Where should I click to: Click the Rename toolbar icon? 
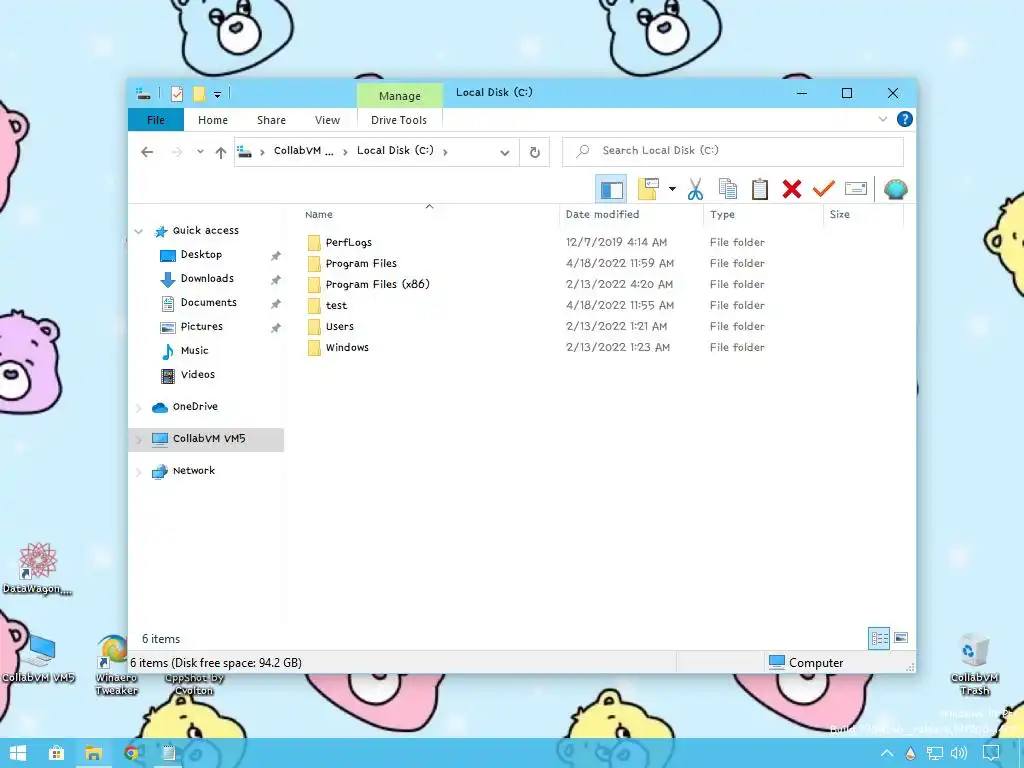[x=856, y=189]
